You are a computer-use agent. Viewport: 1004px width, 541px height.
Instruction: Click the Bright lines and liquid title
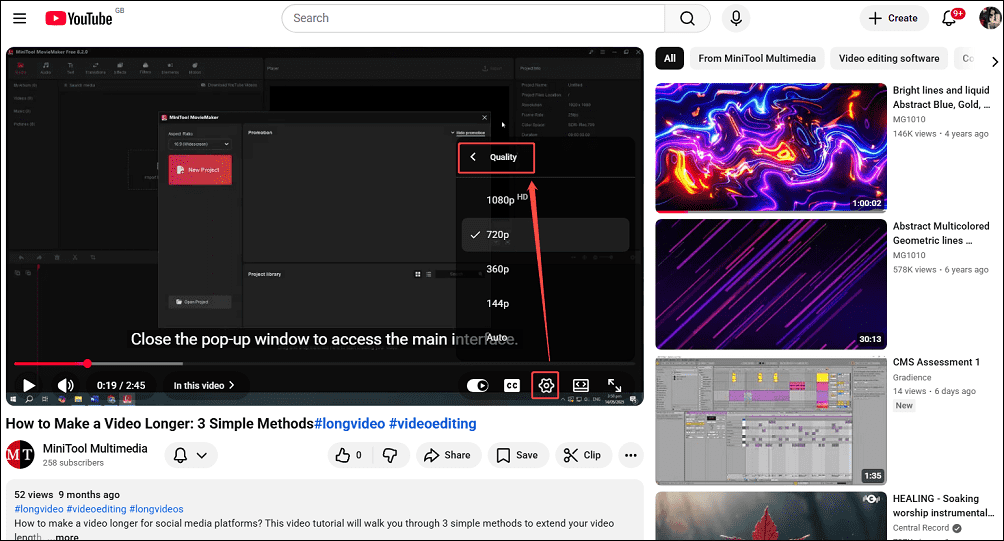point(941,97)
